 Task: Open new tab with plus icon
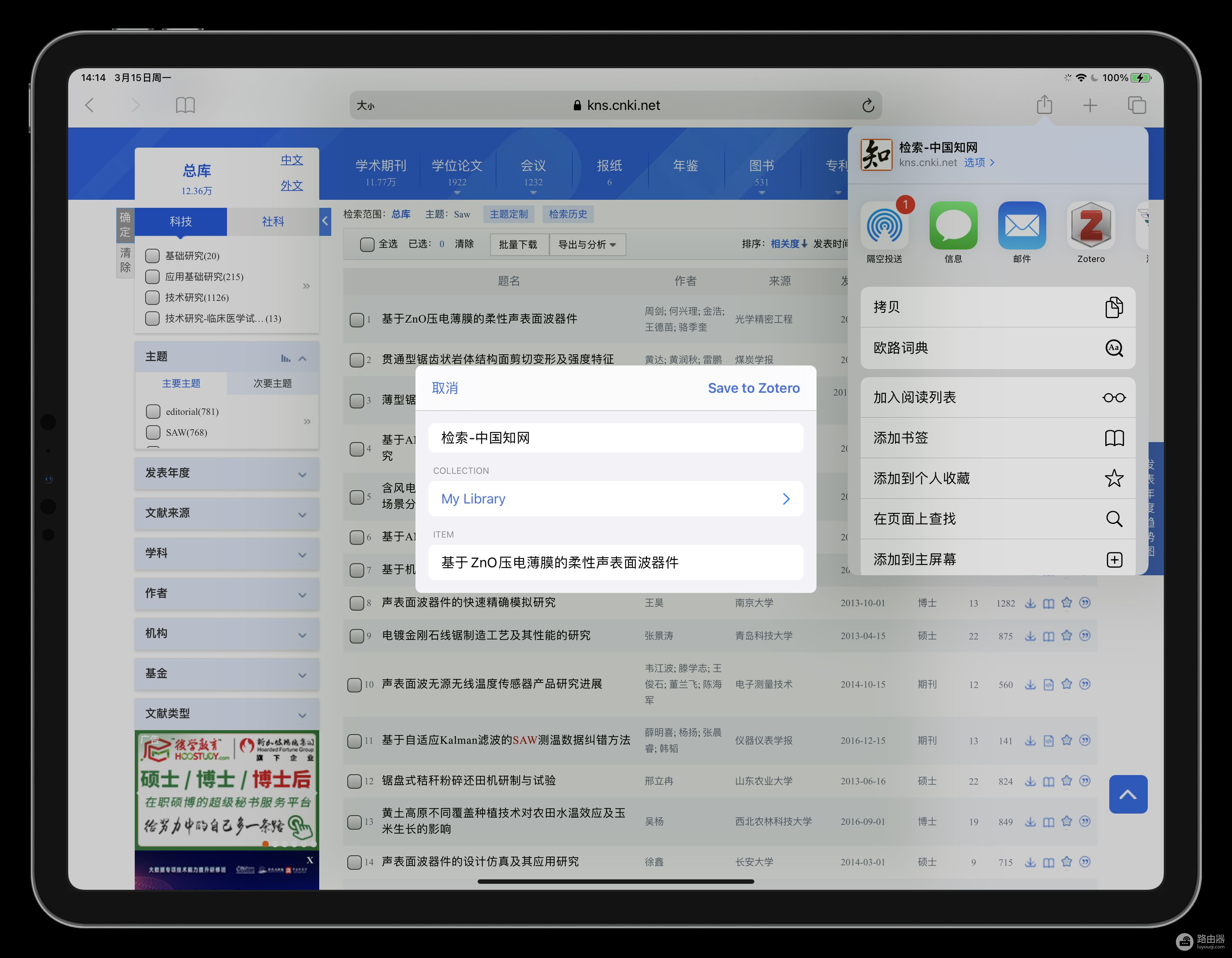1090,106
